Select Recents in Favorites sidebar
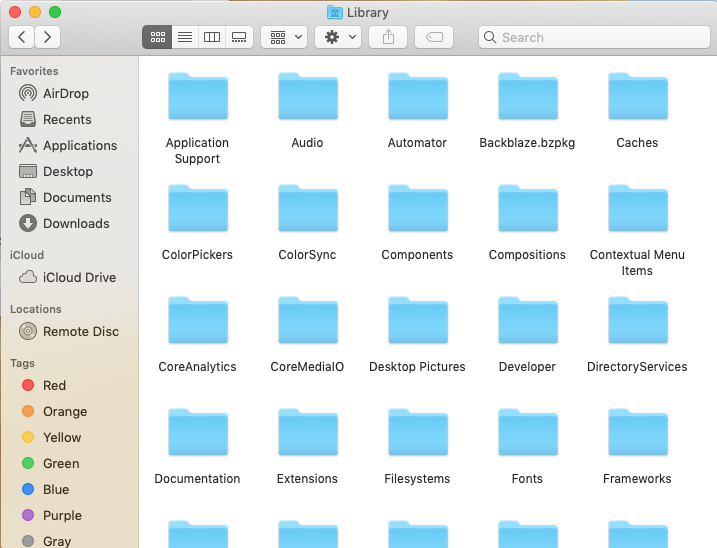The image size is (717, 548). point(67,119)
